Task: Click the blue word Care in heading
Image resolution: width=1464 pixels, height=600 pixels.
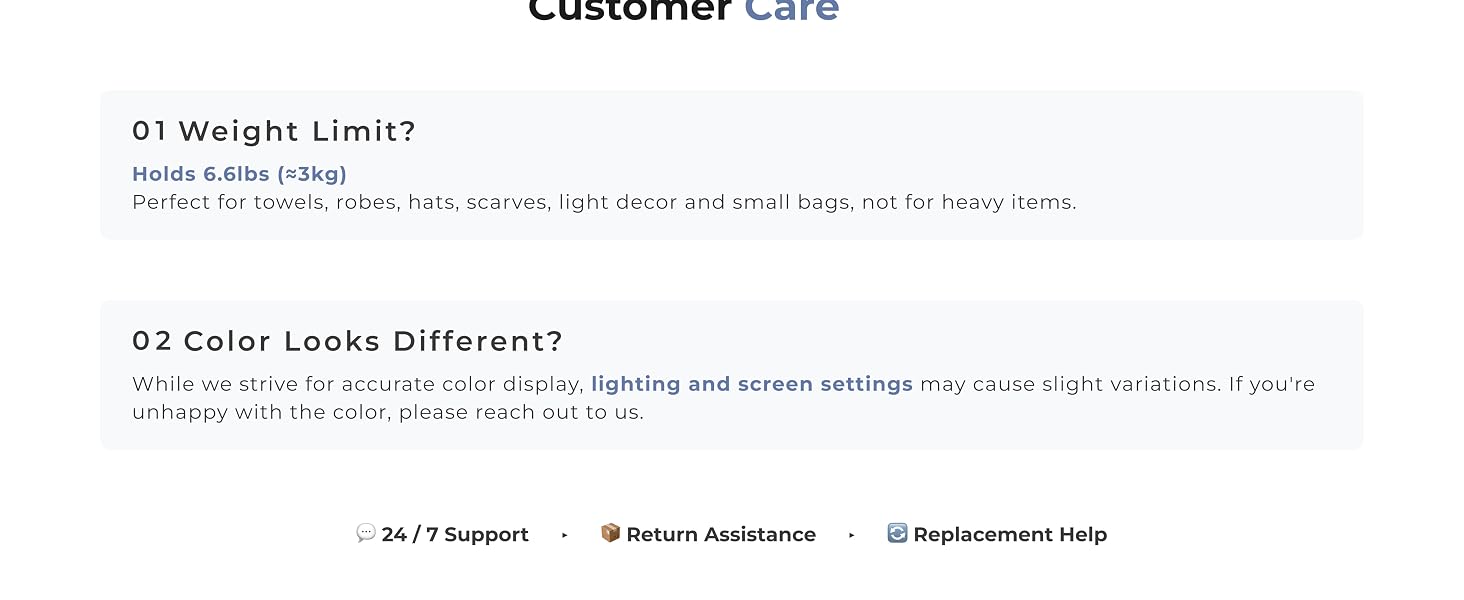Action: tap(792, 10)
